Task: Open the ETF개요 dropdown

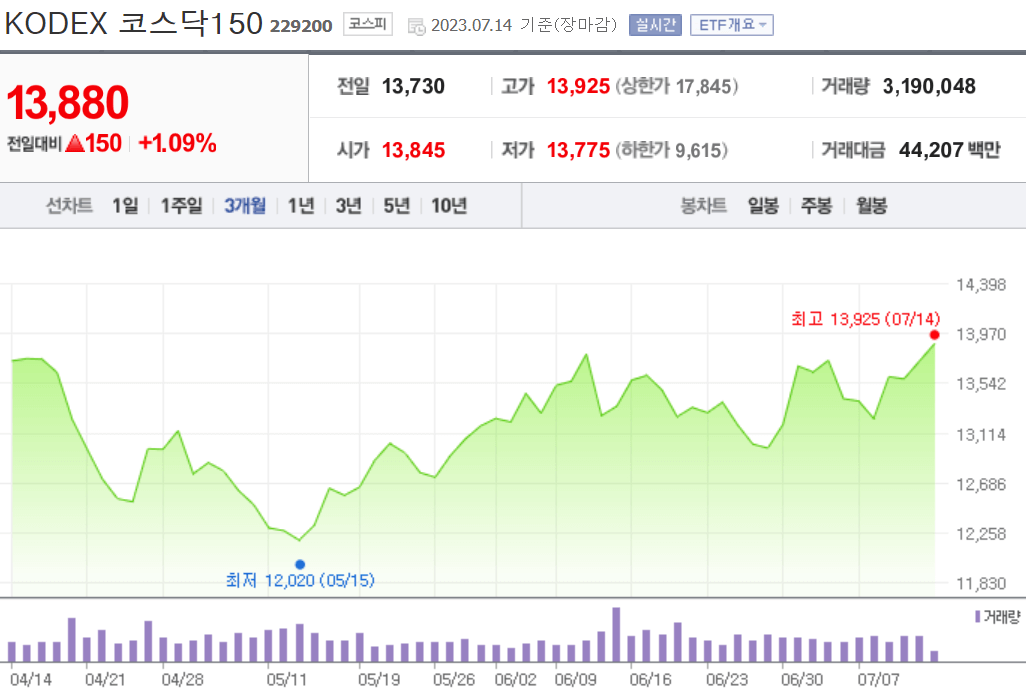Action: coord(732,25)
